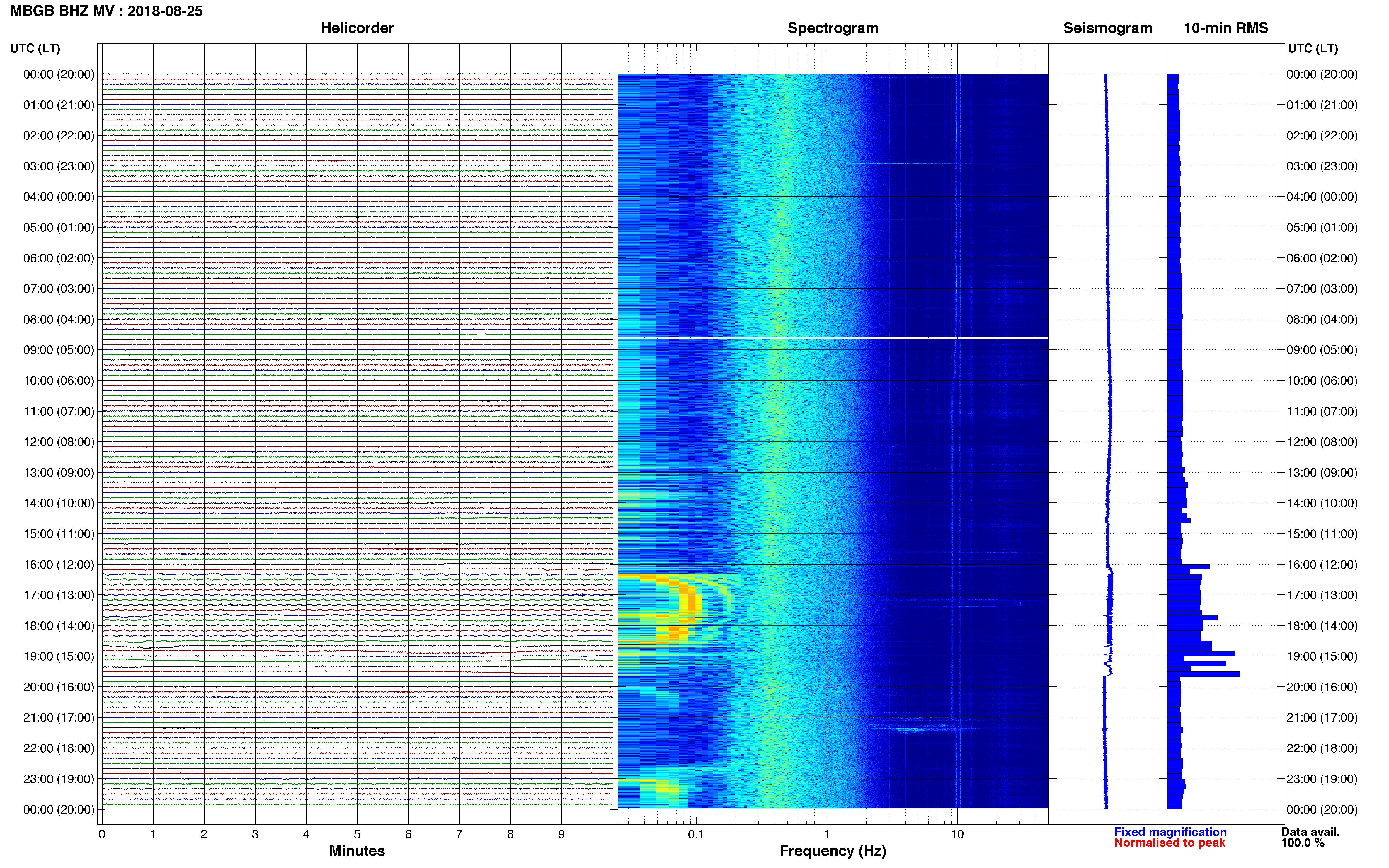The width and height of the screenshot is (1389, 868).
Task: Click right axis label '04:00 (00:00)'
Action: (1322, 197)
